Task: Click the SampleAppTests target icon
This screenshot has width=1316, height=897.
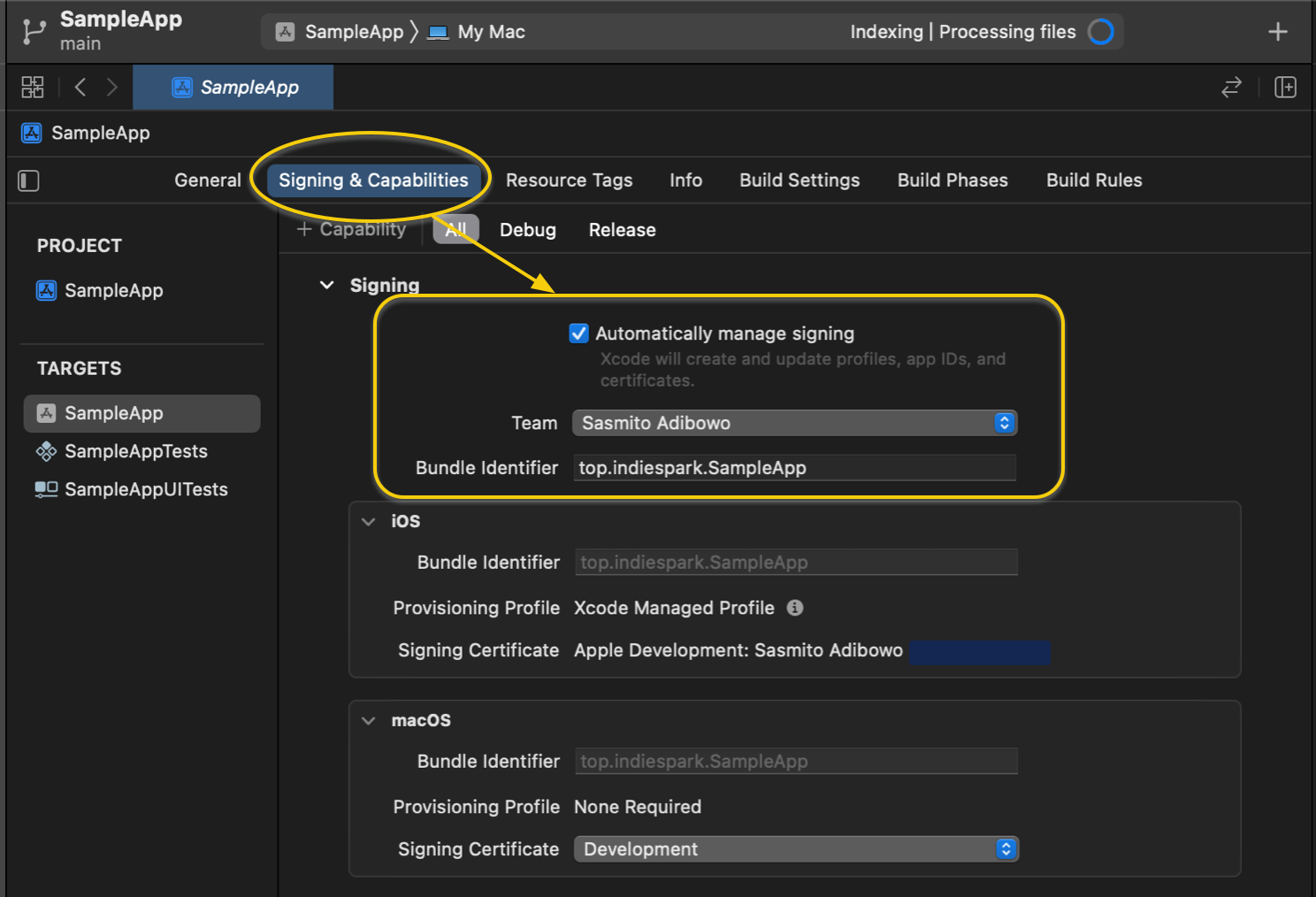Action: pos(46,451)
